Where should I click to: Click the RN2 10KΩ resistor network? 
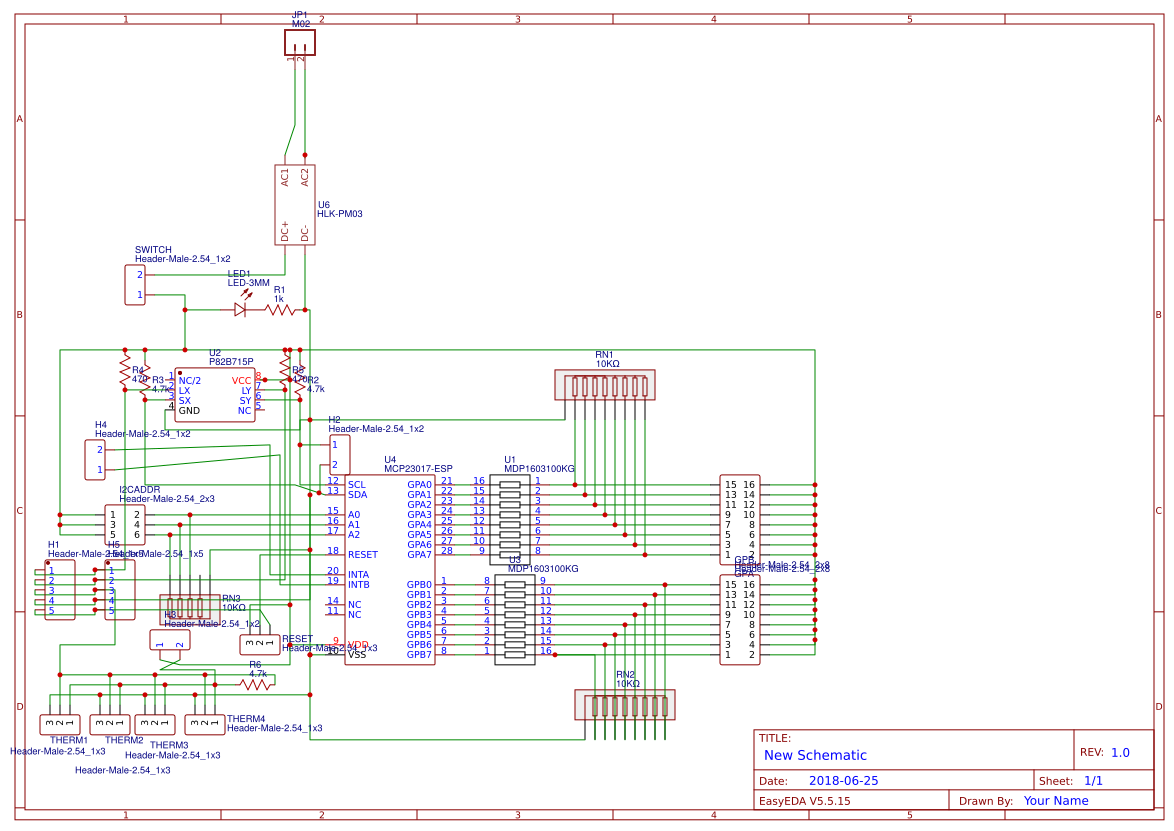[x=625, y=705]
